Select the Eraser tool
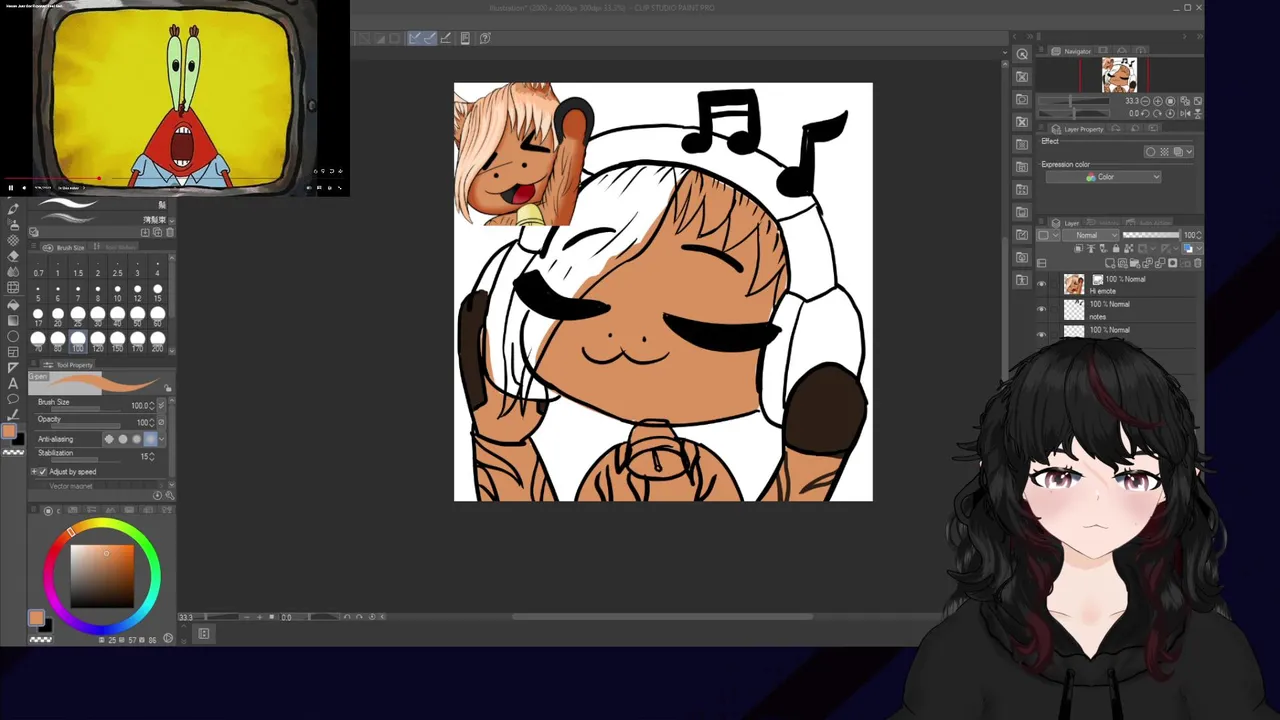The width and height of the screenshot is (1280, 720). [13, 256]
